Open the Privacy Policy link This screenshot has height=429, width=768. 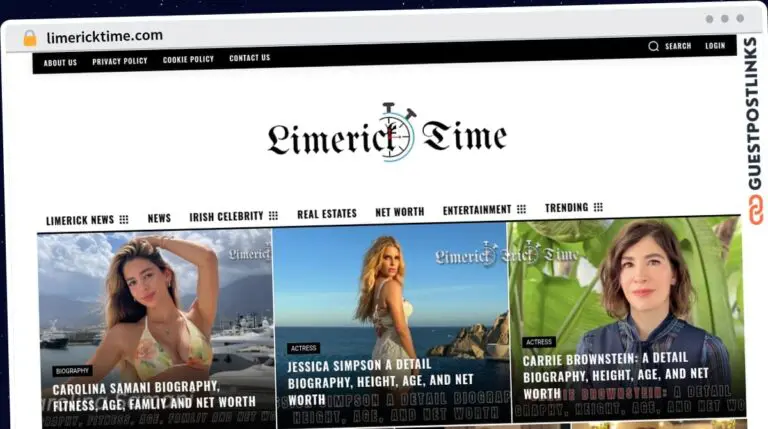[120, 61]
